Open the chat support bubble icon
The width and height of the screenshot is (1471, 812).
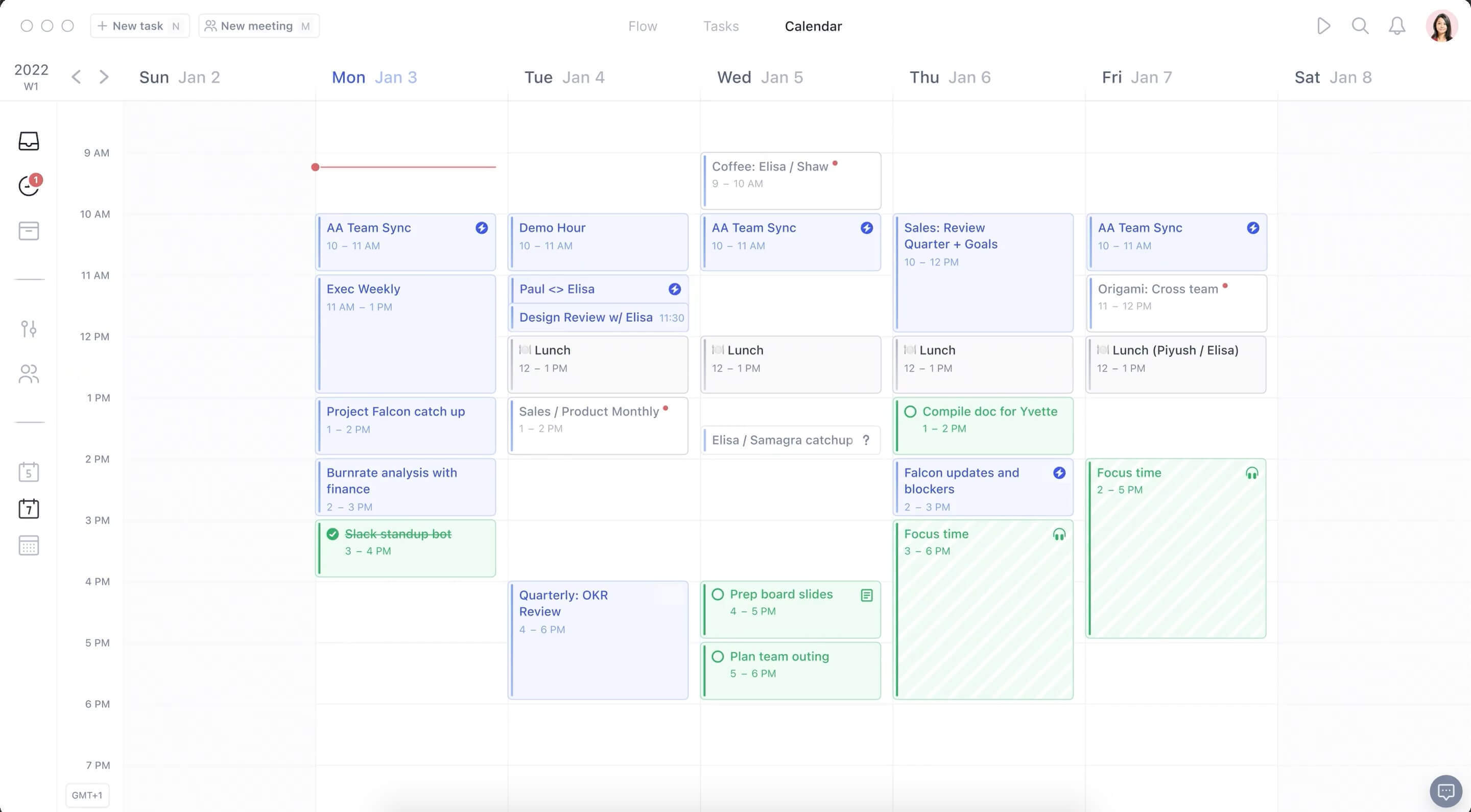coord(1445,791)
